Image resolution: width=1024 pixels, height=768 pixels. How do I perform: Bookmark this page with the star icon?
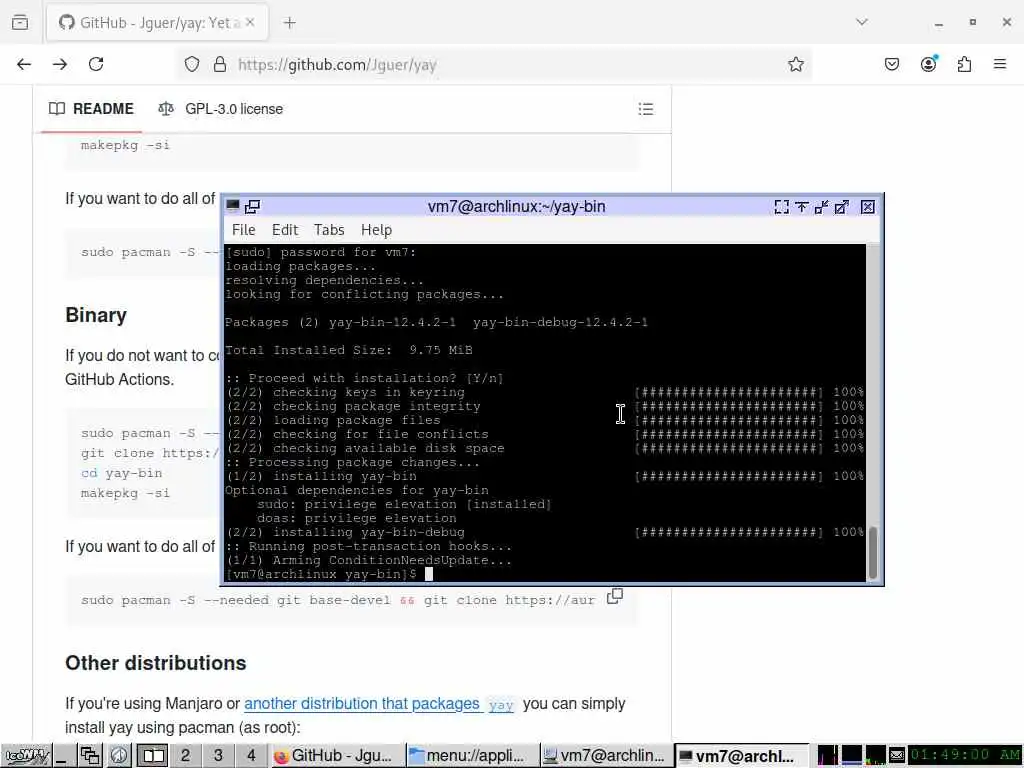(x=795, y=64)
